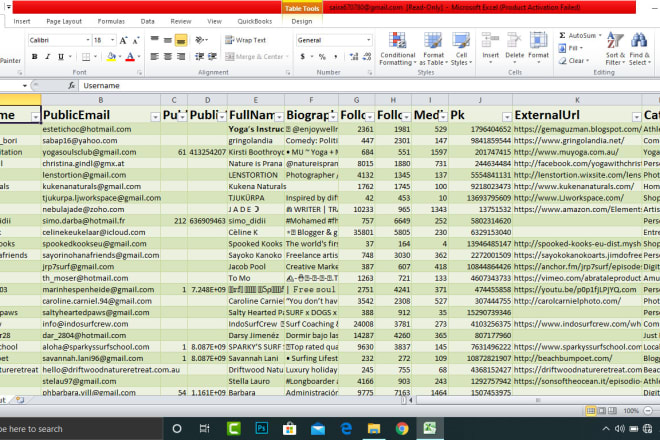The image size is (660, 440).
Task: Click the formula bar showing Username
Action: click(x=368, y=85)
